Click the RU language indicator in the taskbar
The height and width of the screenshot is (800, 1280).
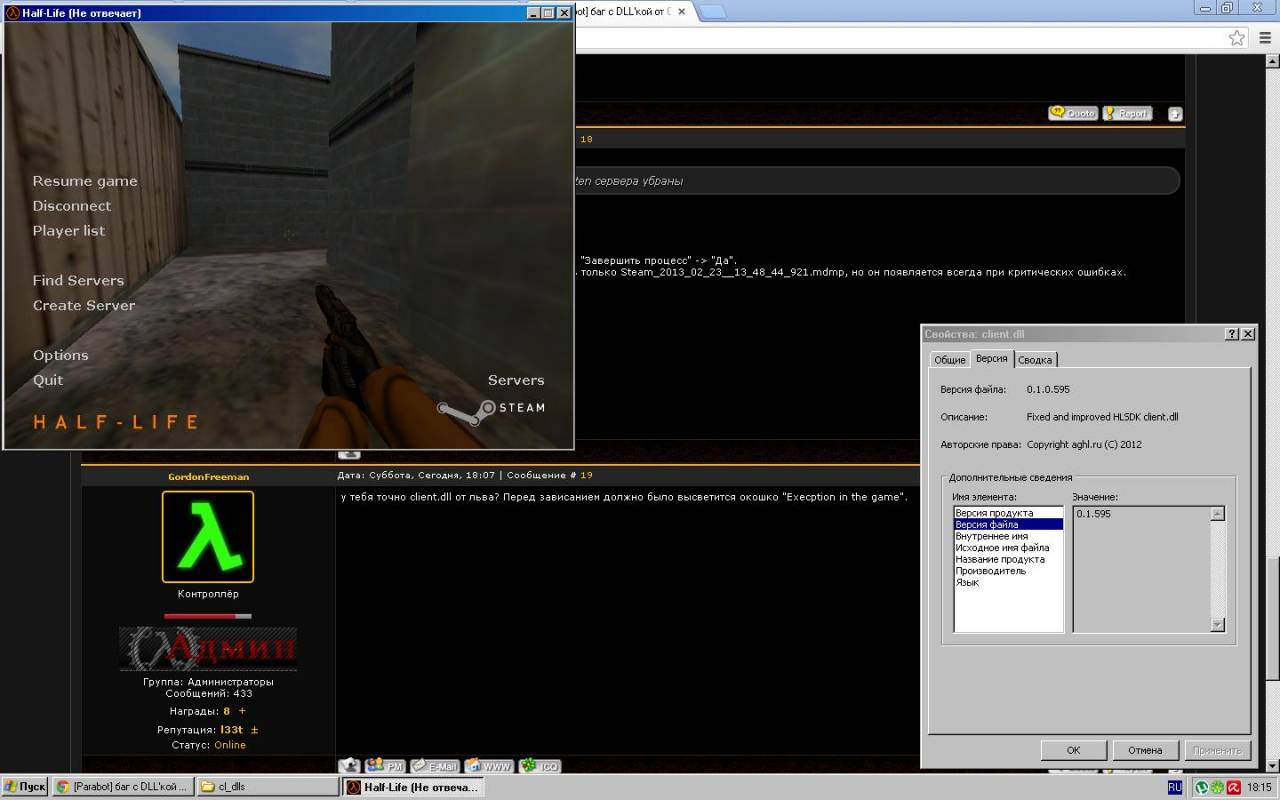click(x=1175, y=787)
